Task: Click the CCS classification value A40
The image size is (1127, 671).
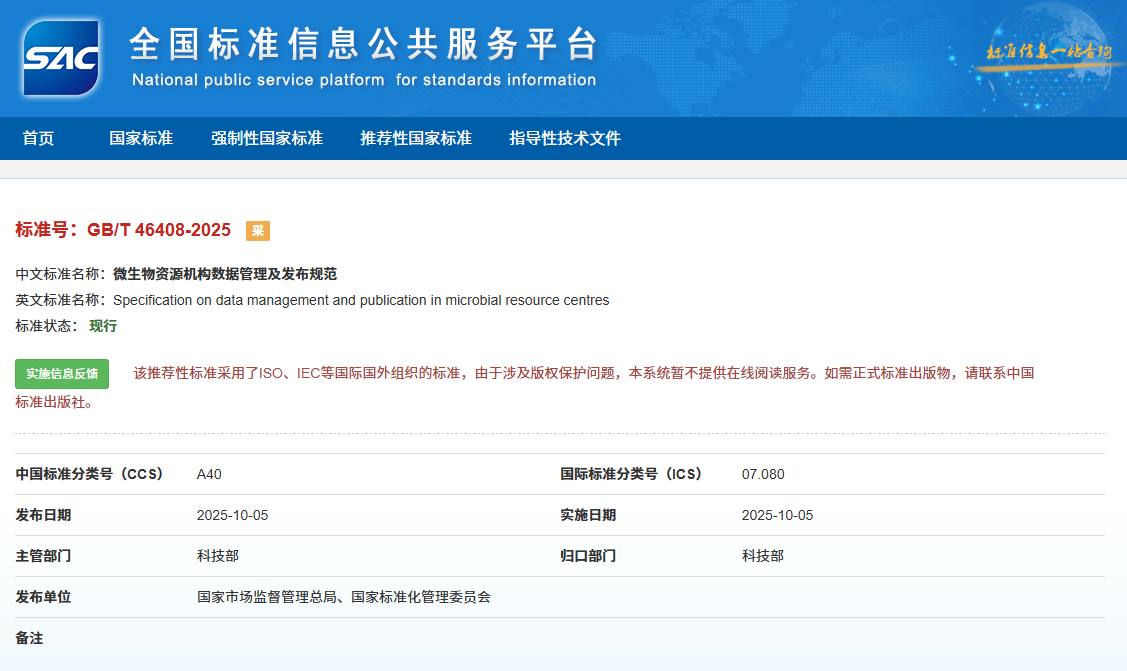Action: (209, 474)
